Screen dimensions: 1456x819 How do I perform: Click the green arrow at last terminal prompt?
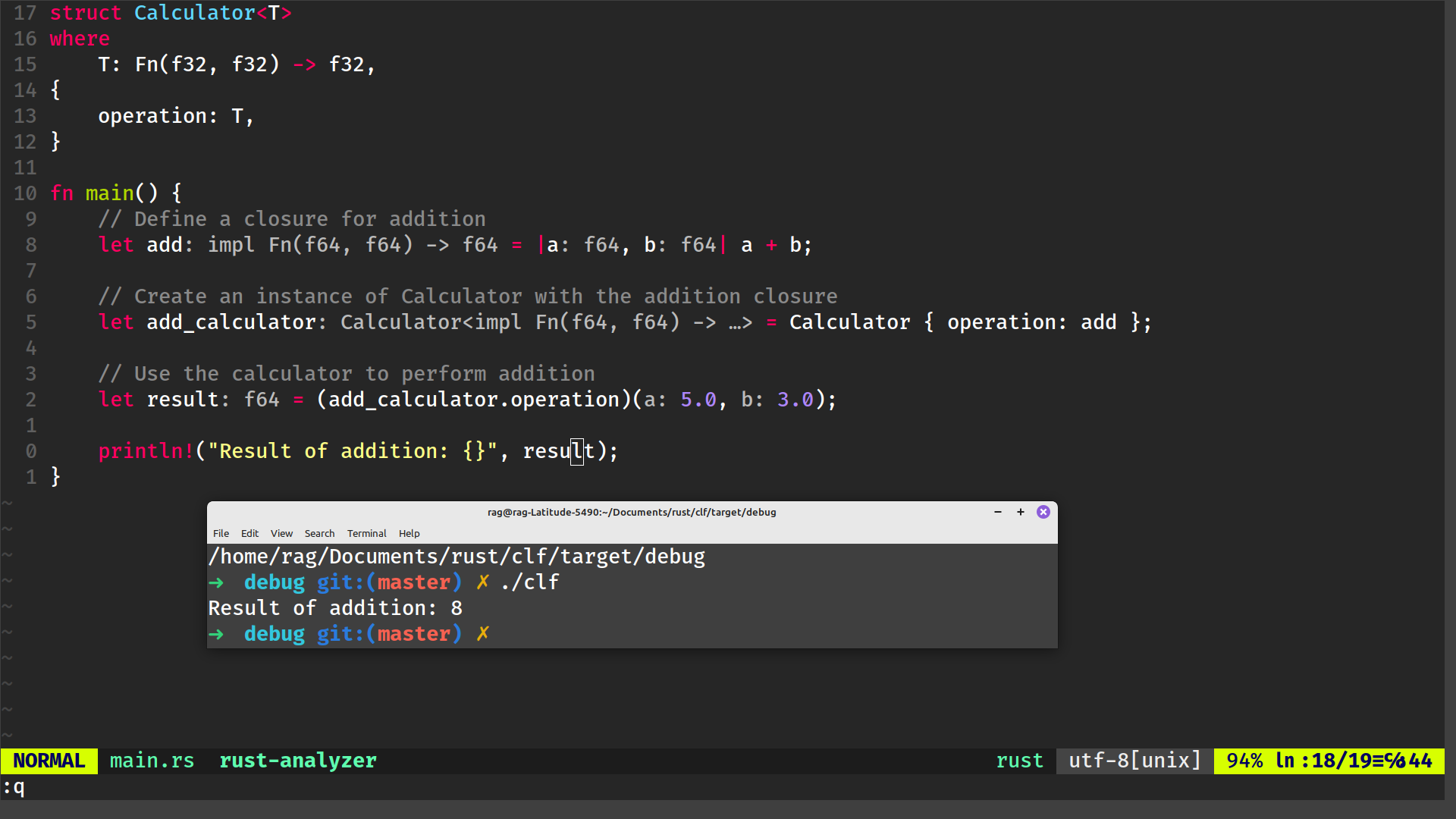click(216, 634)
